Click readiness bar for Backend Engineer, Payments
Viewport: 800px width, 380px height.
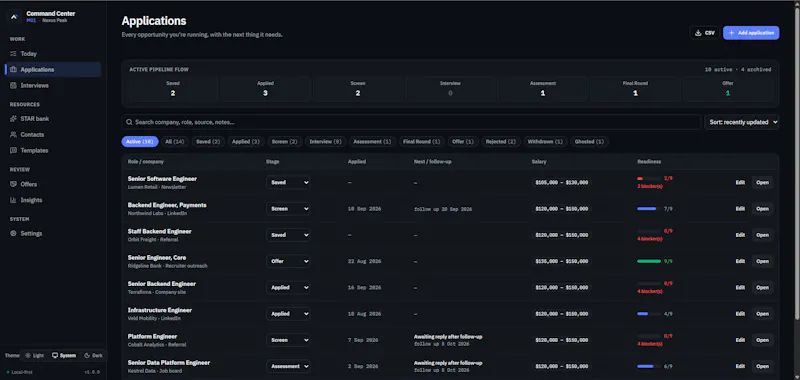coord(649,209)
